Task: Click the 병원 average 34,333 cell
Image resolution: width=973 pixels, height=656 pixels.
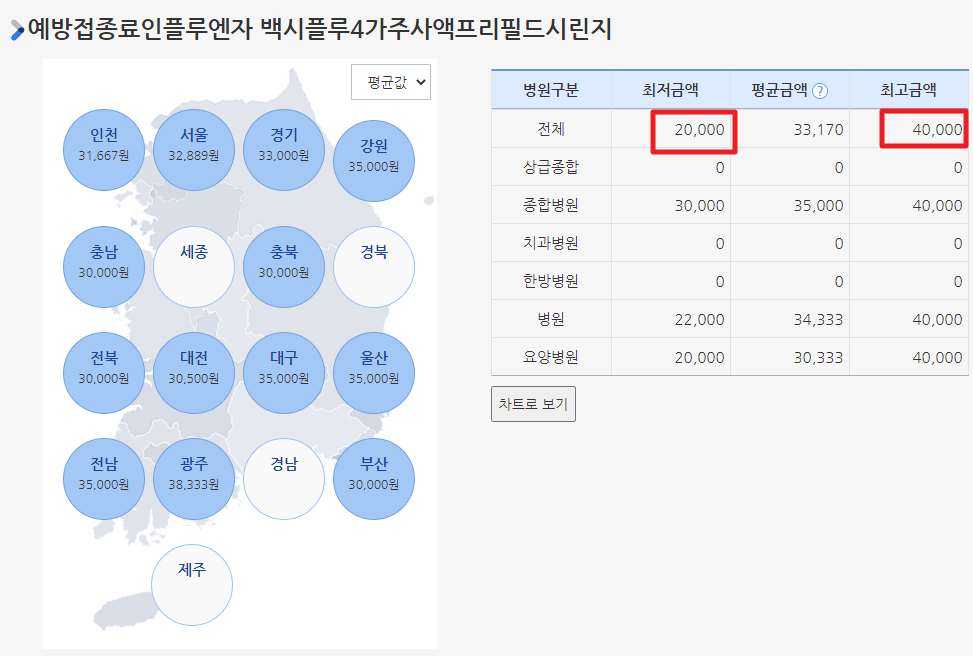Action: pyautogui.click(x=790, y=319)
